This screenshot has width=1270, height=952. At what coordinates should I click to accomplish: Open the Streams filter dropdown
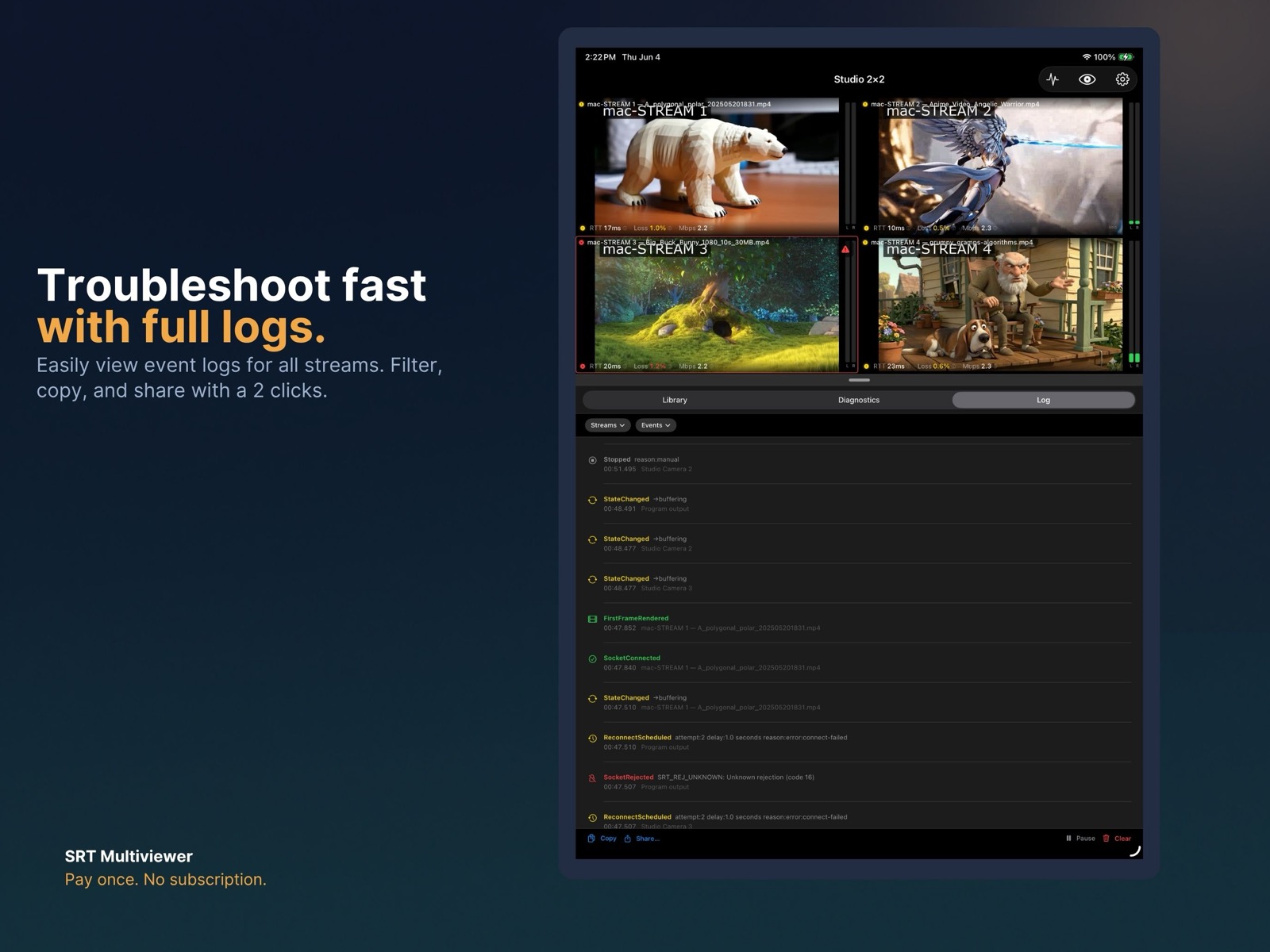coord(607,425)
